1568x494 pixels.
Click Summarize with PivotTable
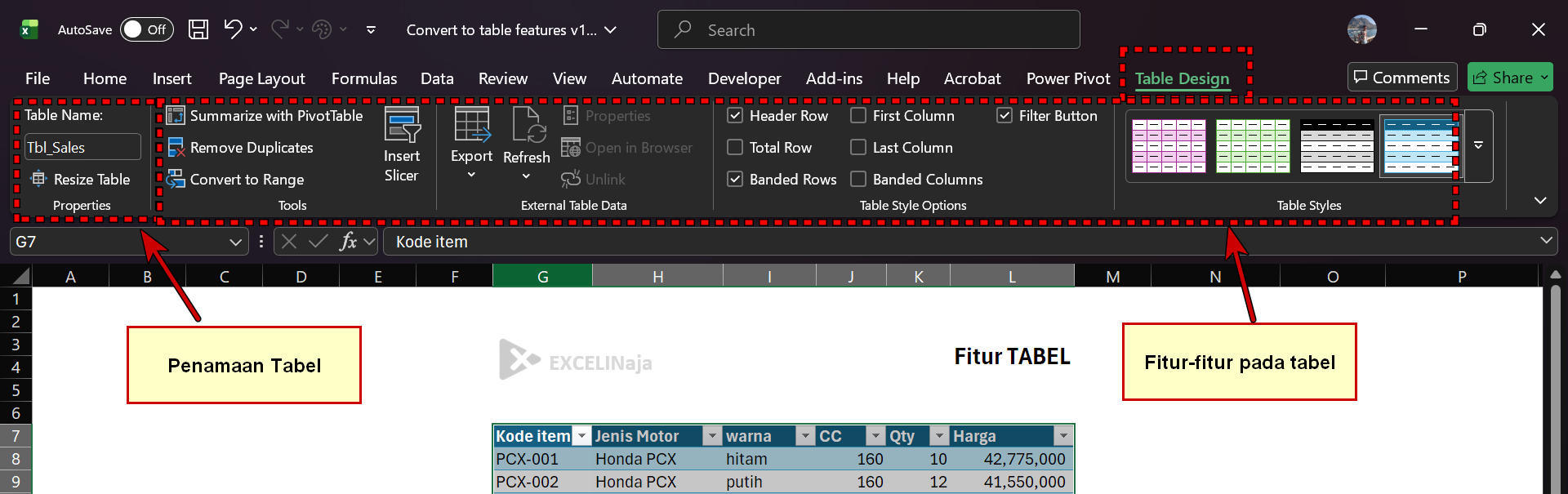click(265, 116)
